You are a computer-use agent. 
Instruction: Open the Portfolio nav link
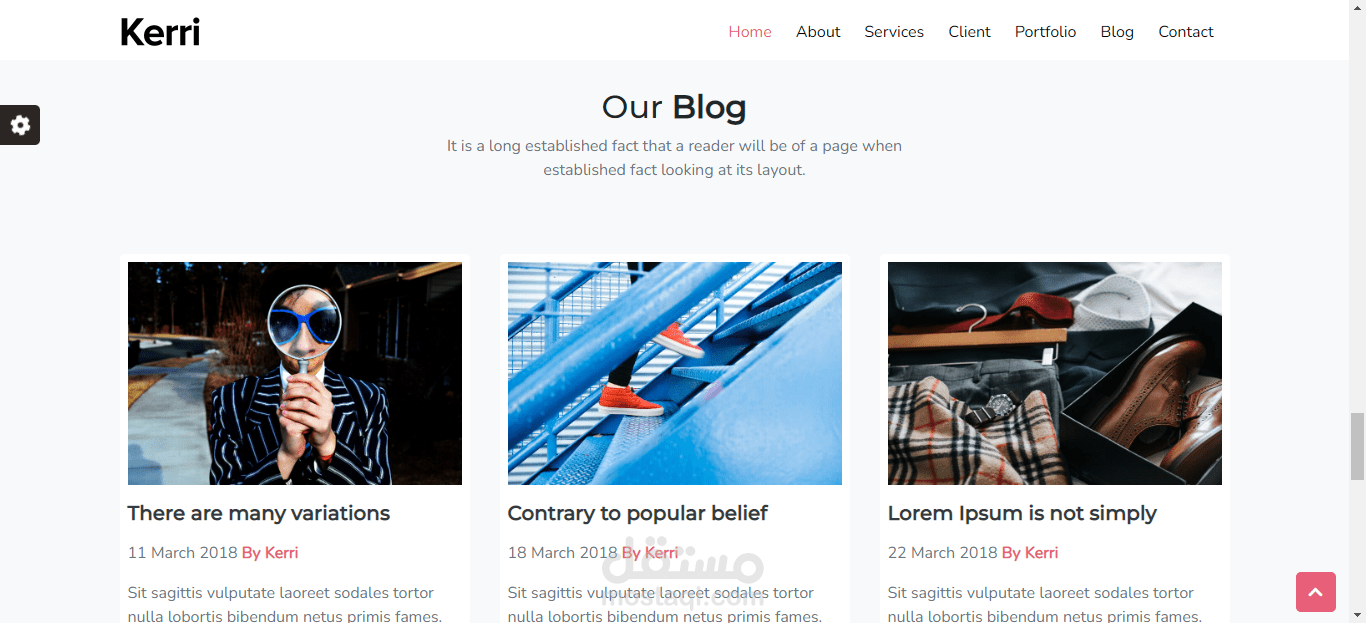click(1045, 32)
